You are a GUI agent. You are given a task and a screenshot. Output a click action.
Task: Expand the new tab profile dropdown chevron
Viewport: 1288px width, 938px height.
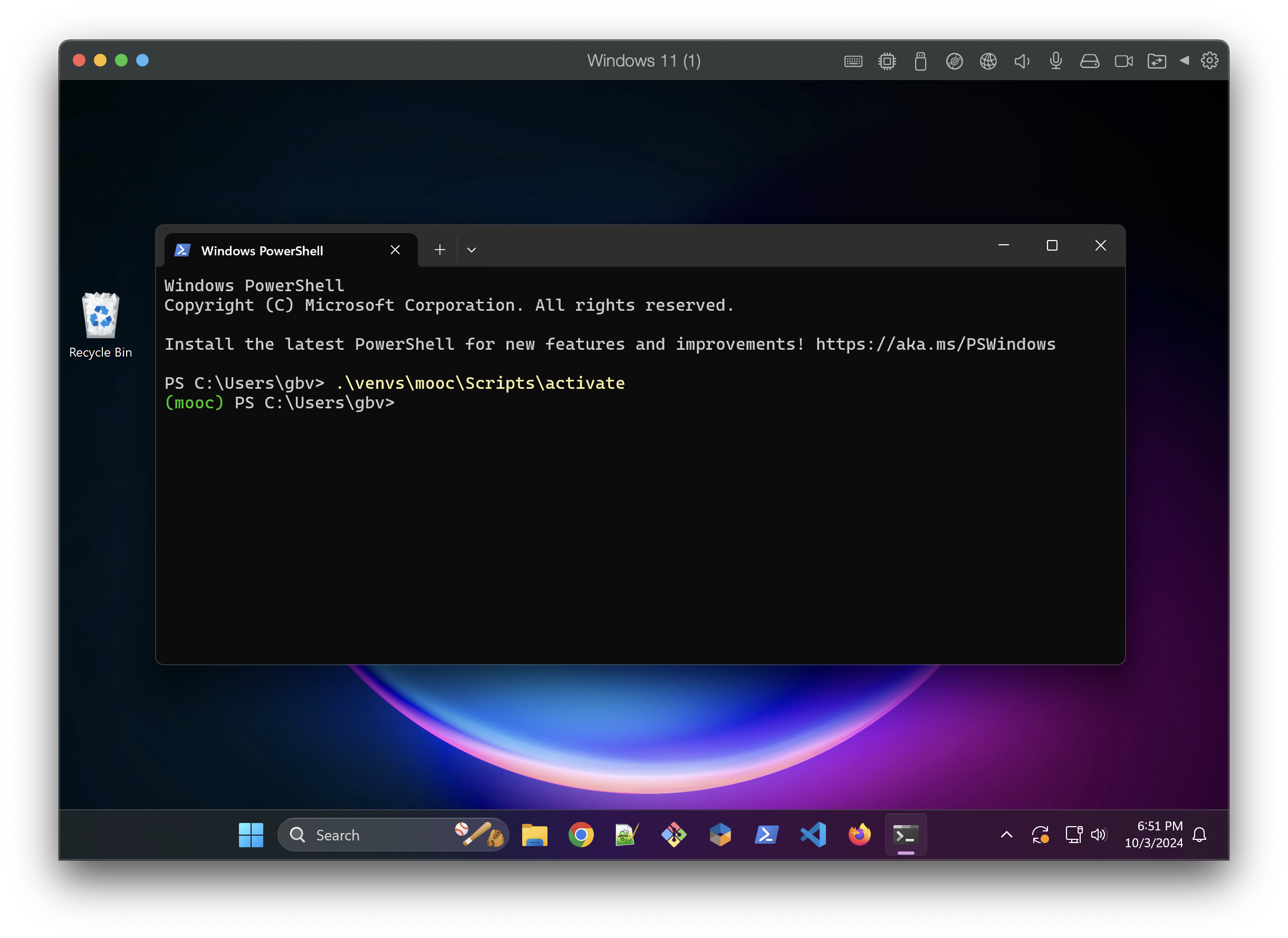point(472,250)
